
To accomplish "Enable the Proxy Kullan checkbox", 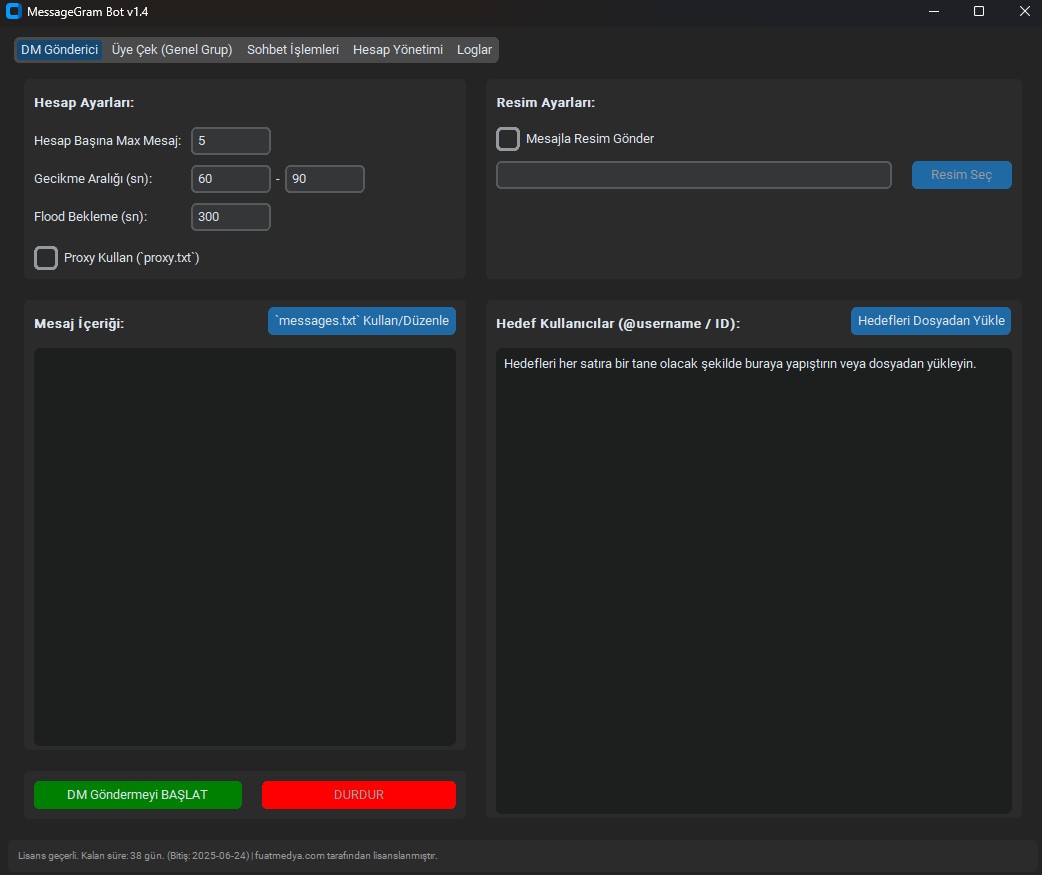I will (46, 258).
